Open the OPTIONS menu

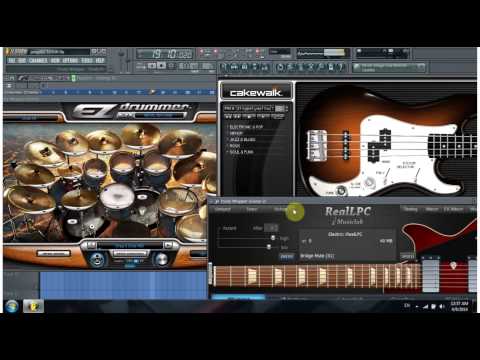point(70,61)
